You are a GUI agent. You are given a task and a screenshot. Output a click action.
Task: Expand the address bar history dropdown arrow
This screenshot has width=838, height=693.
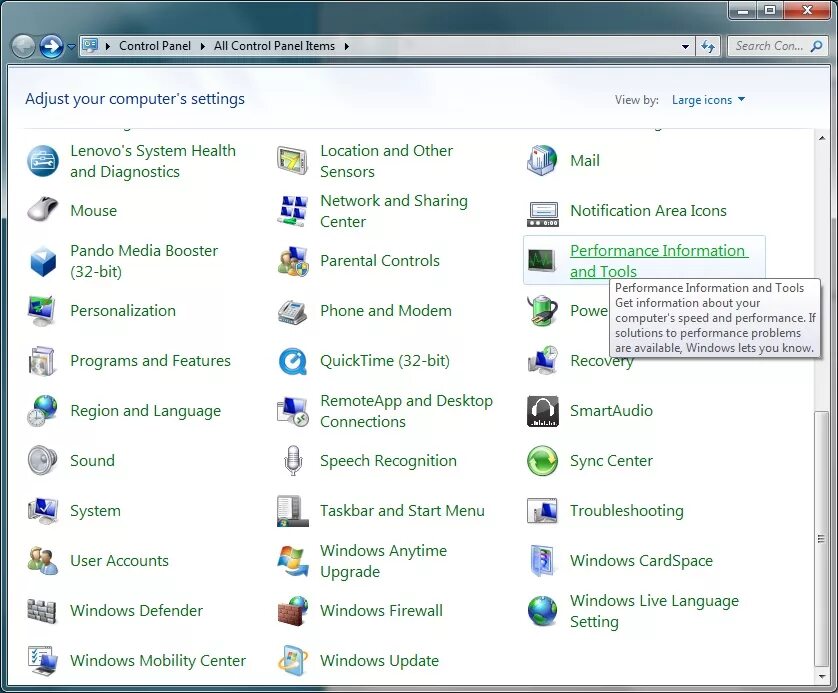pos(685,46)
